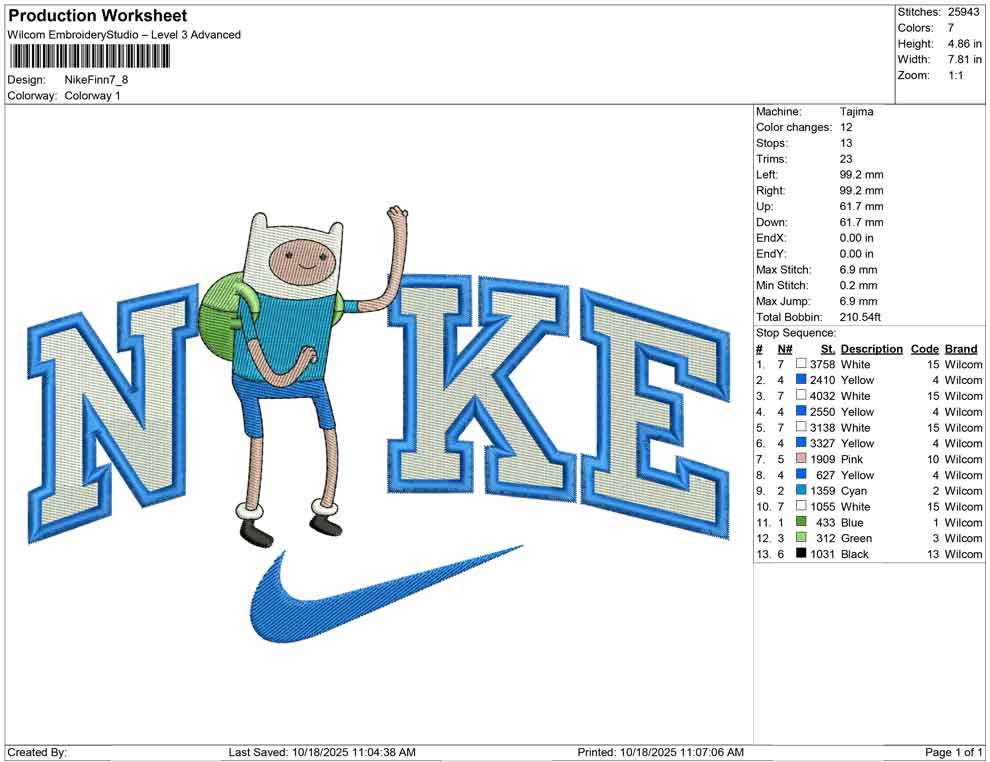Click the "Blue" description in row 11

(852, 522)
